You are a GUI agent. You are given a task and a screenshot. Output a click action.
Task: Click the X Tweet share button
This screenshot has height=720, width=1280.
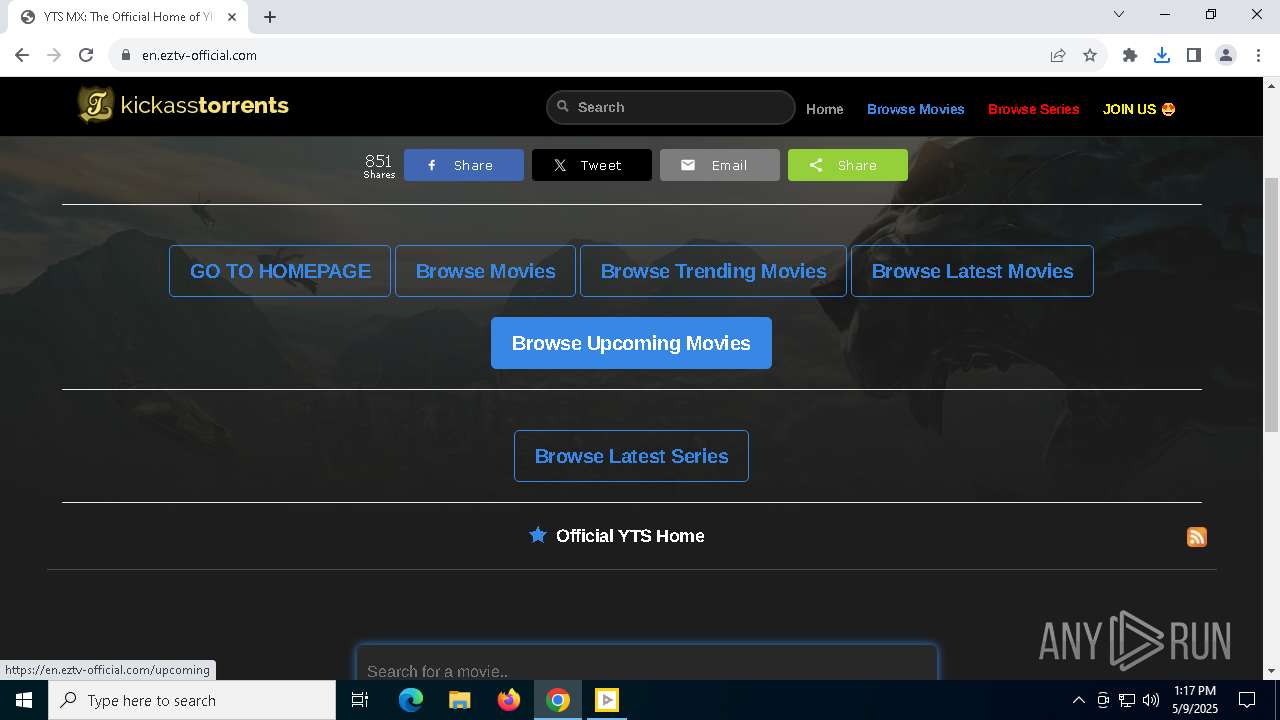point(592,165)
